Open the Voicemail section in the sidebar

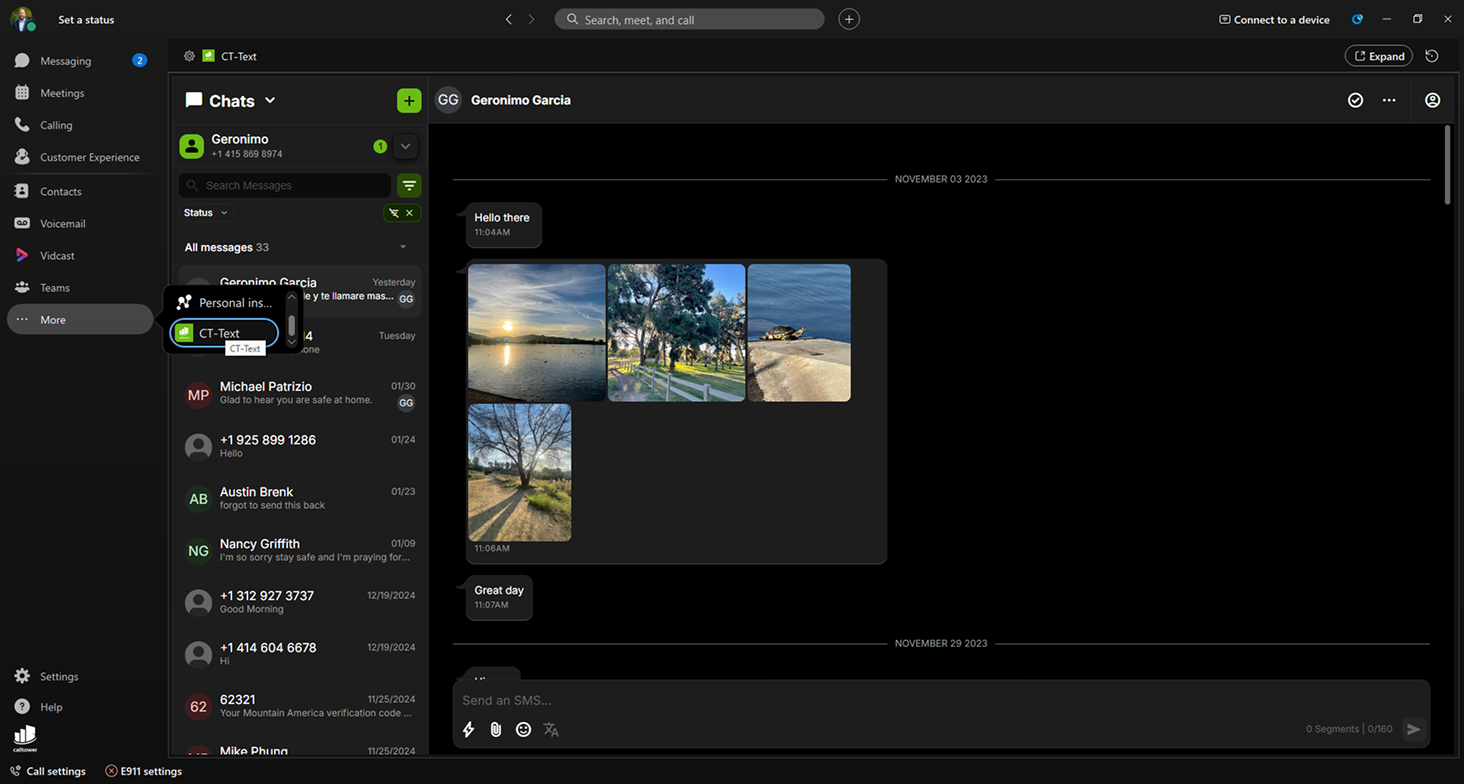tap(62, 224)
